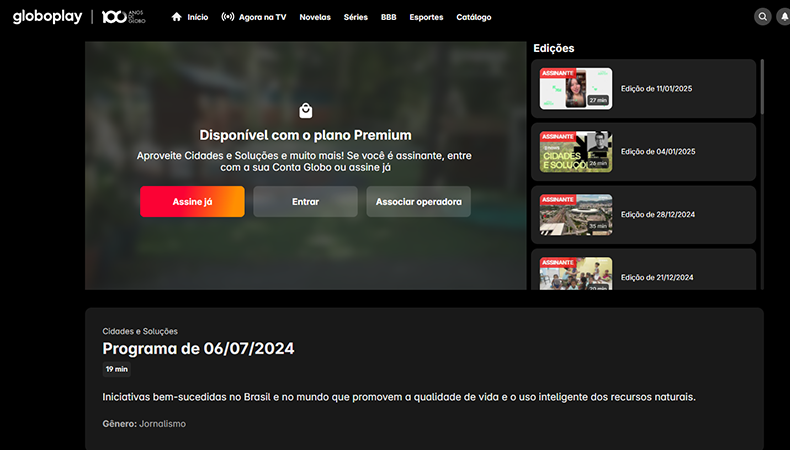Open thumbnail for Edição de 11/01/2025
Screen dimensions: 790x450
tap(576, 89)
